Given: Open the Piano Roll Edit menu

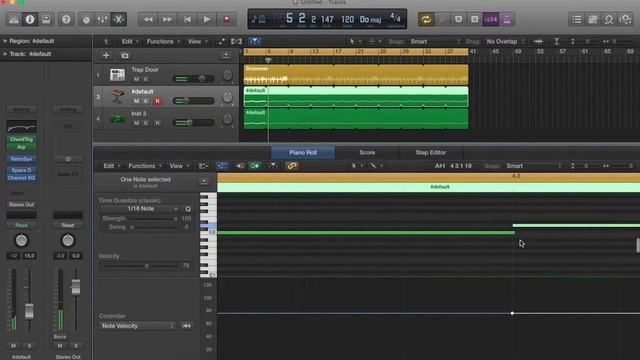Looking at the screenshot, I should [111, 166].
